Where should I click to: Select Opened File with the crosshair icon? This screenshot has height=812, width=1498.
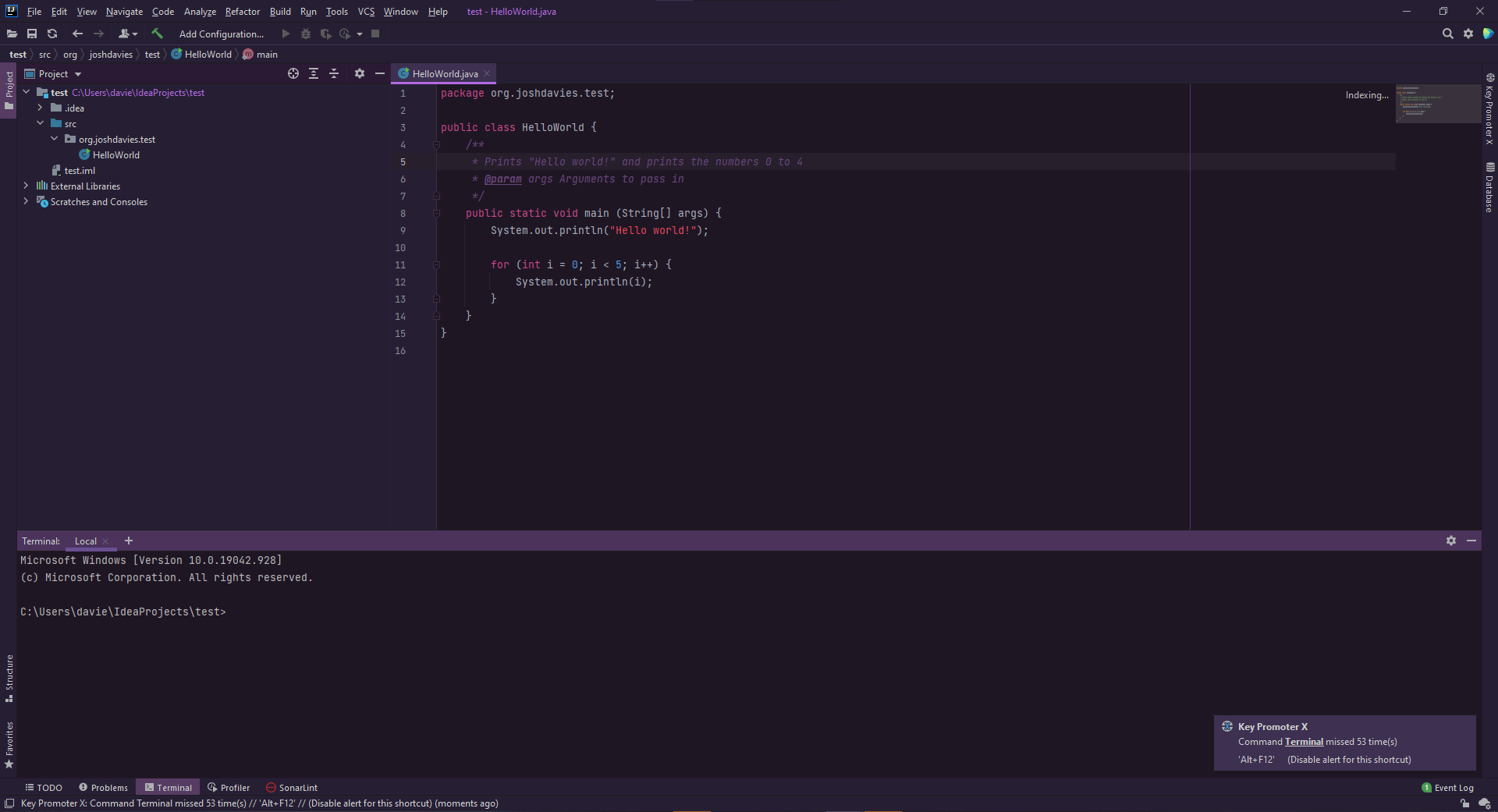coord(293,73)
